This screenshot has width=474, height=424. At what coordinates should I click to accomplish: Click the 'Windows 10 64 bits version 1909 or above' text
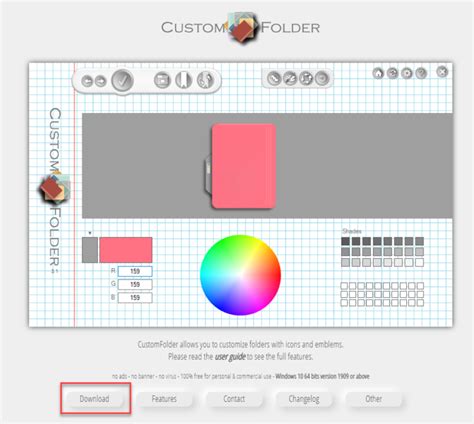tap(322, 376)
